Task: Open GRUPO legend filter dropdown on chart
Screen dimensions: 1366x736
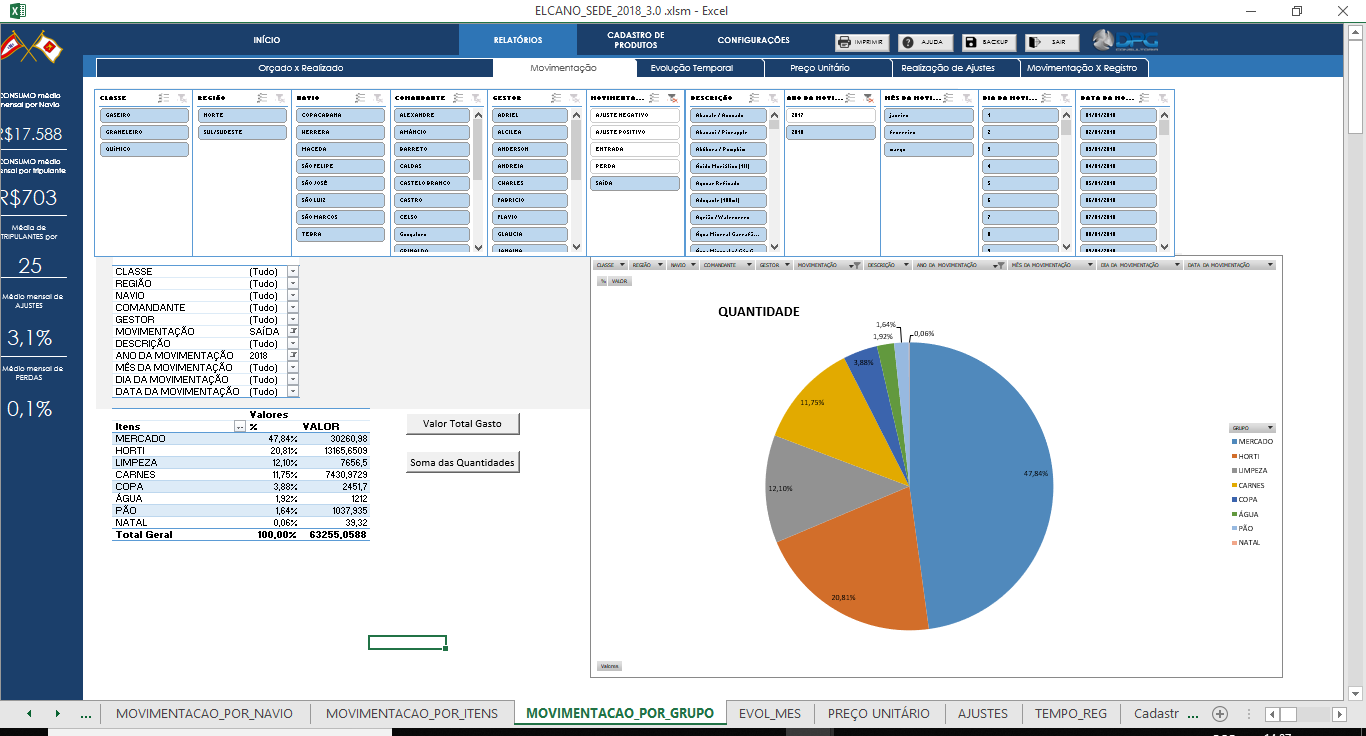Action: (x=1270, y=427)
